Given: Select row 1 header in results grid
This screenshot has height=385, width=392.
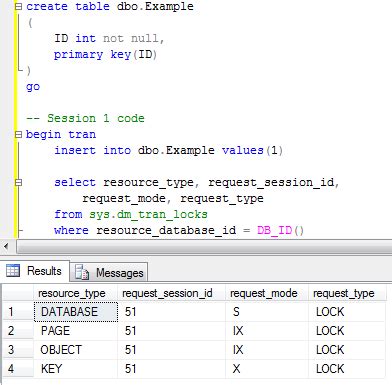Looking at the screenshot, I should (x=18, y=312).
